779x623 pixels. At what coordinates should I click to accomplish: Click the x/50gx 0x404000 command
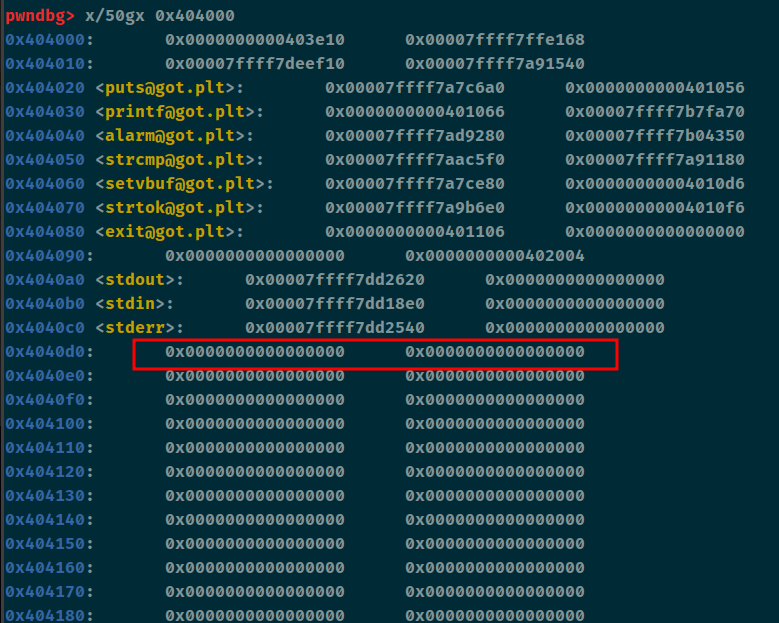point(159,15)
